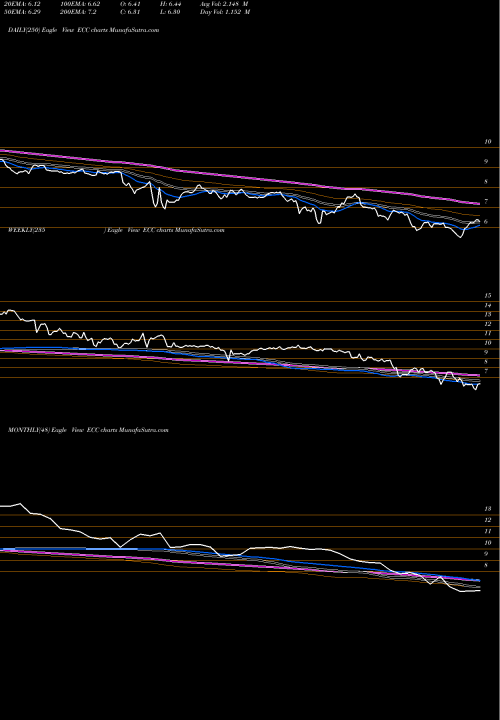Pick axis label 8 on the monthly chart
The height and width of the screenshot is (720, 500).
(x=485, y=565)
